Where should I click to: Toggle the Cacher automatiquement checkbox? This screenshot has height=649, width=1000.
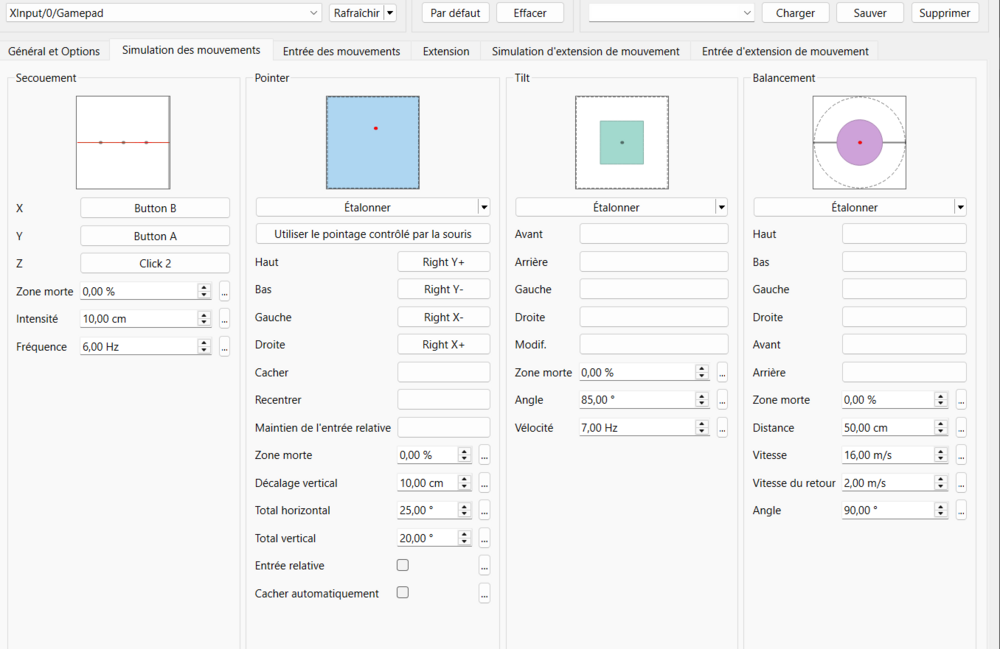click(x=403, y=592)
